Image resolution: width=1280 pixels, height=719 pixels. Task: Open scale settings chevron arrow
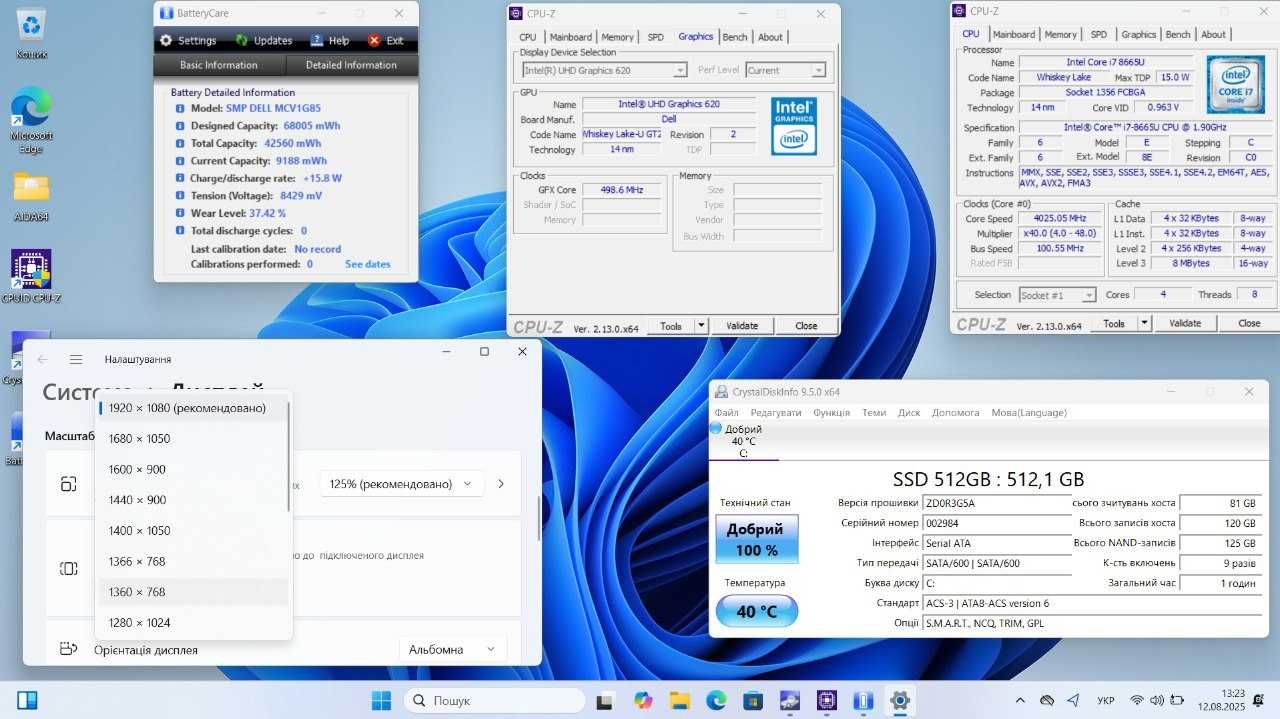pyautogui.click(x=501, y=483)
